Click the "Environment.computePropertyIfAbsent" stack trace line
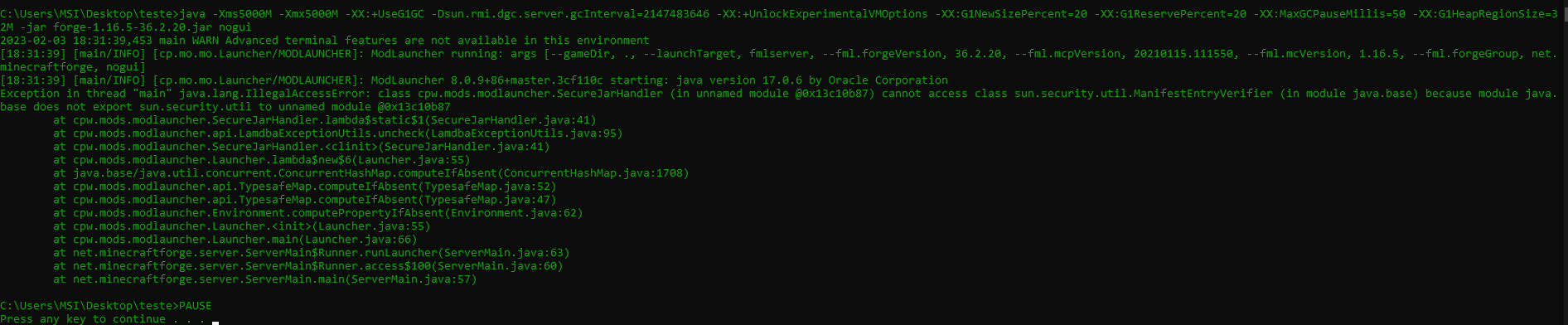The image size is (1568, 325). (x=318, y=213)
